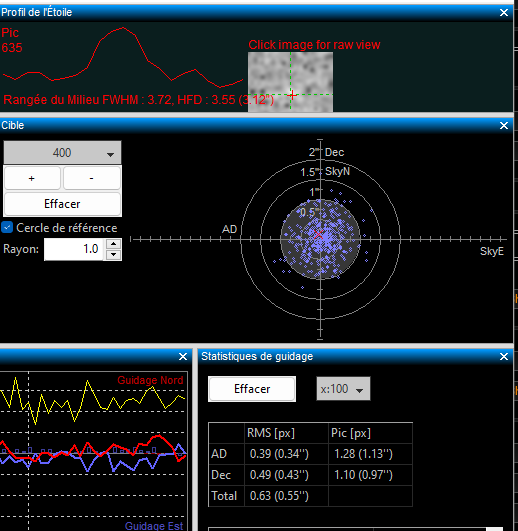Screen dimensions: 518x531
Task: Click the Guidage Nord label
Action: pos(150,380)
